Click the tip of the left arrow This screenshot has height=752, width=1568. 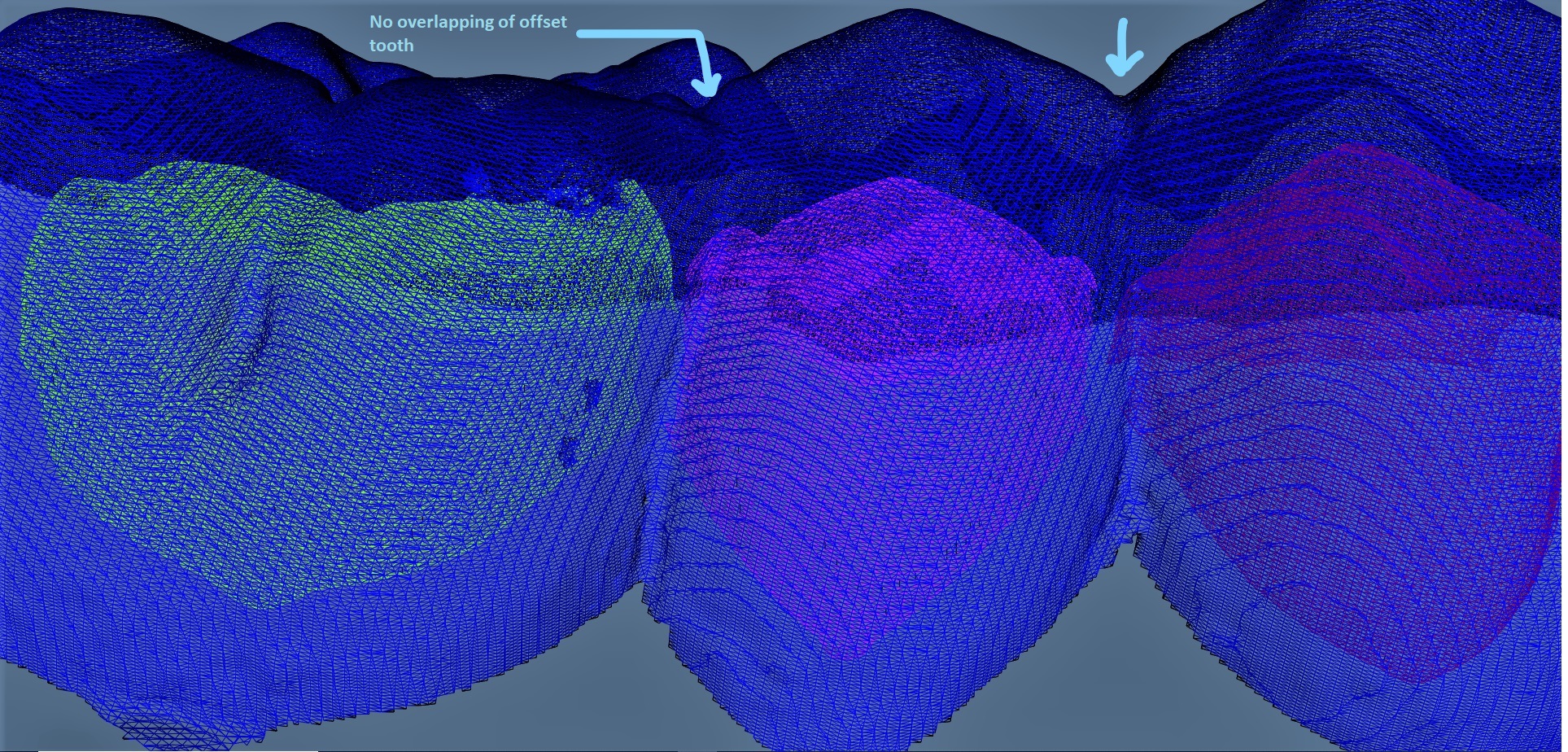709,96
